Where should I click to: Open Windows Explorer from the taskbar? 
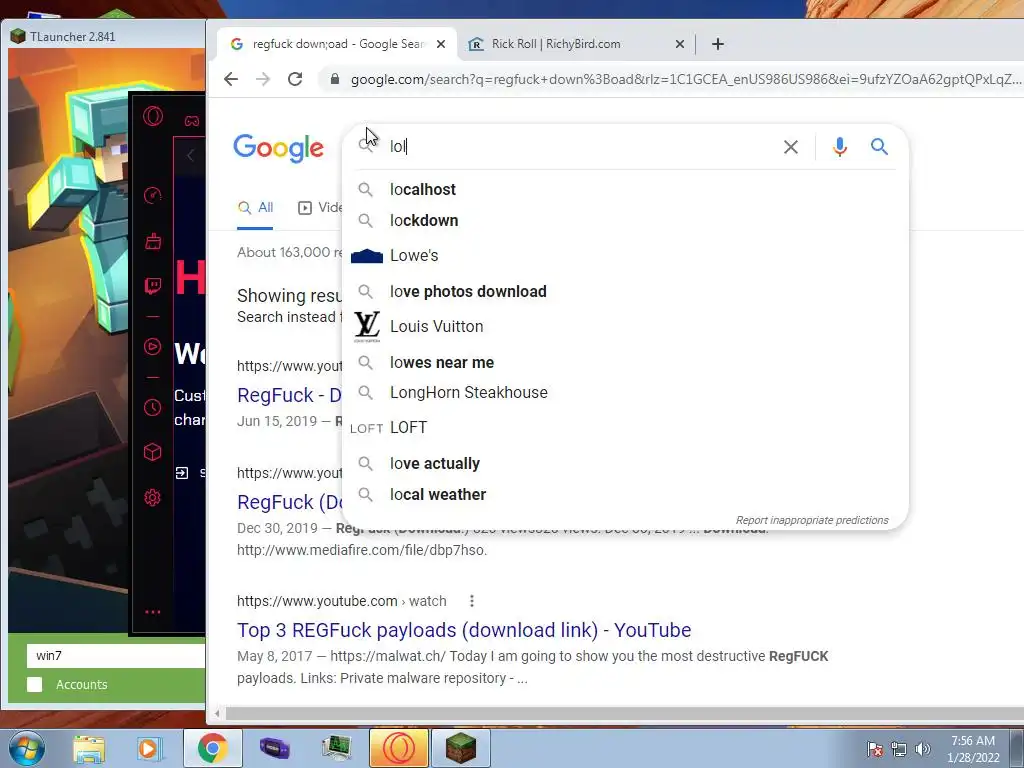click(x=89, y=749)
